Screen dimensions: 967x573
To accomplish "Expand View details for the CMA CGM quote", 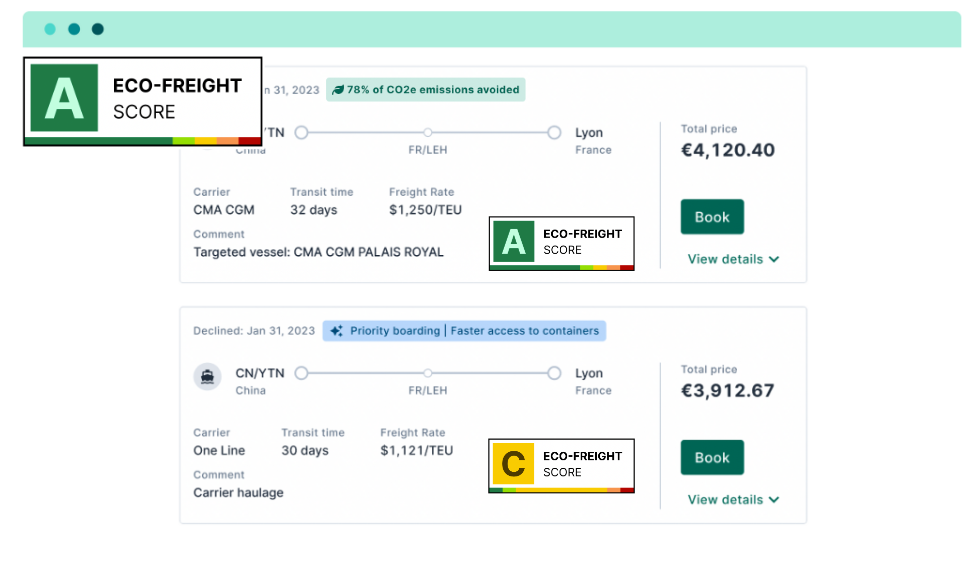I will coord(733,259).
